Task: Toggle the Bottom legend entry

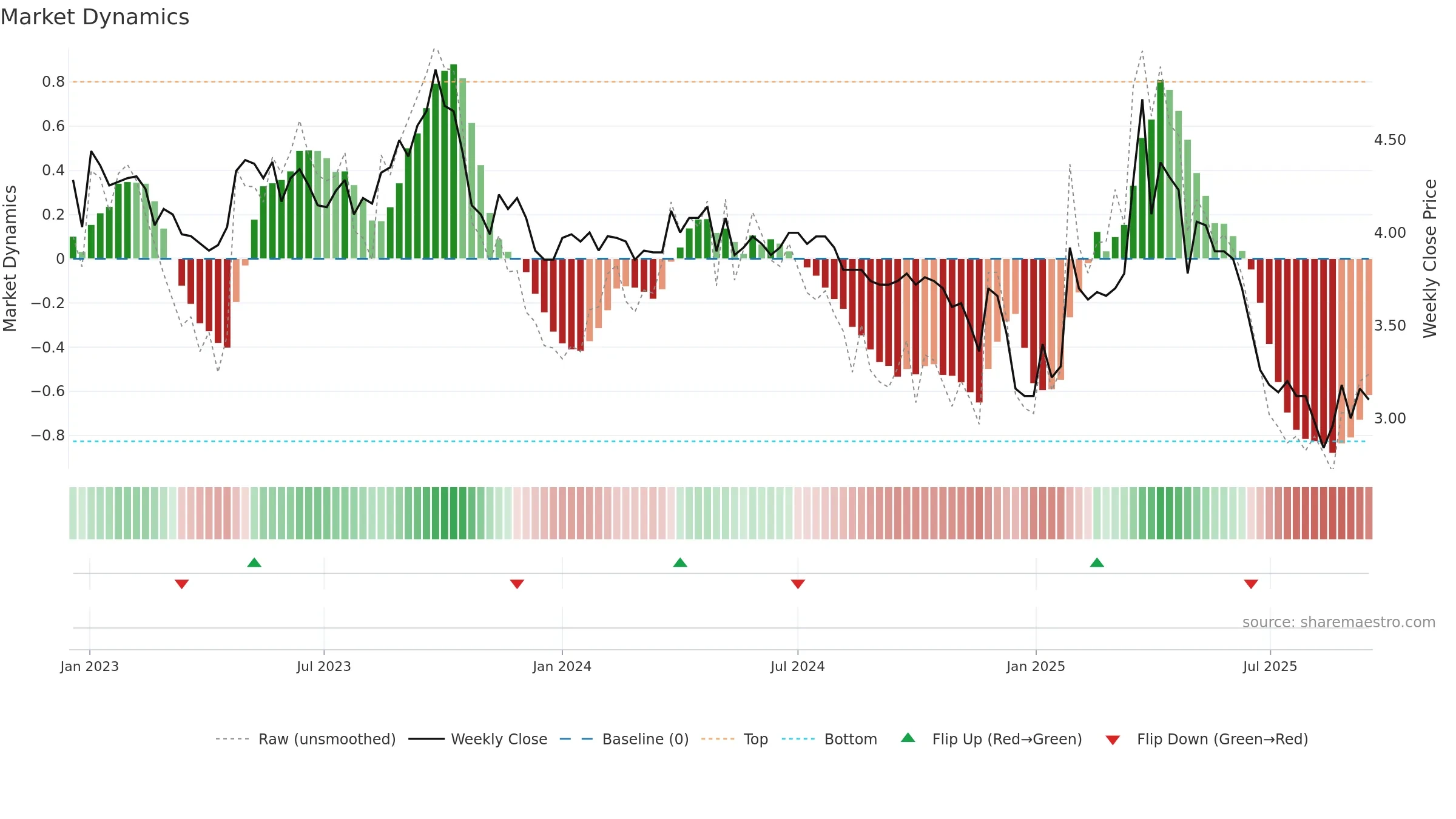Action: pyautogui.click(x=829, y=739)
